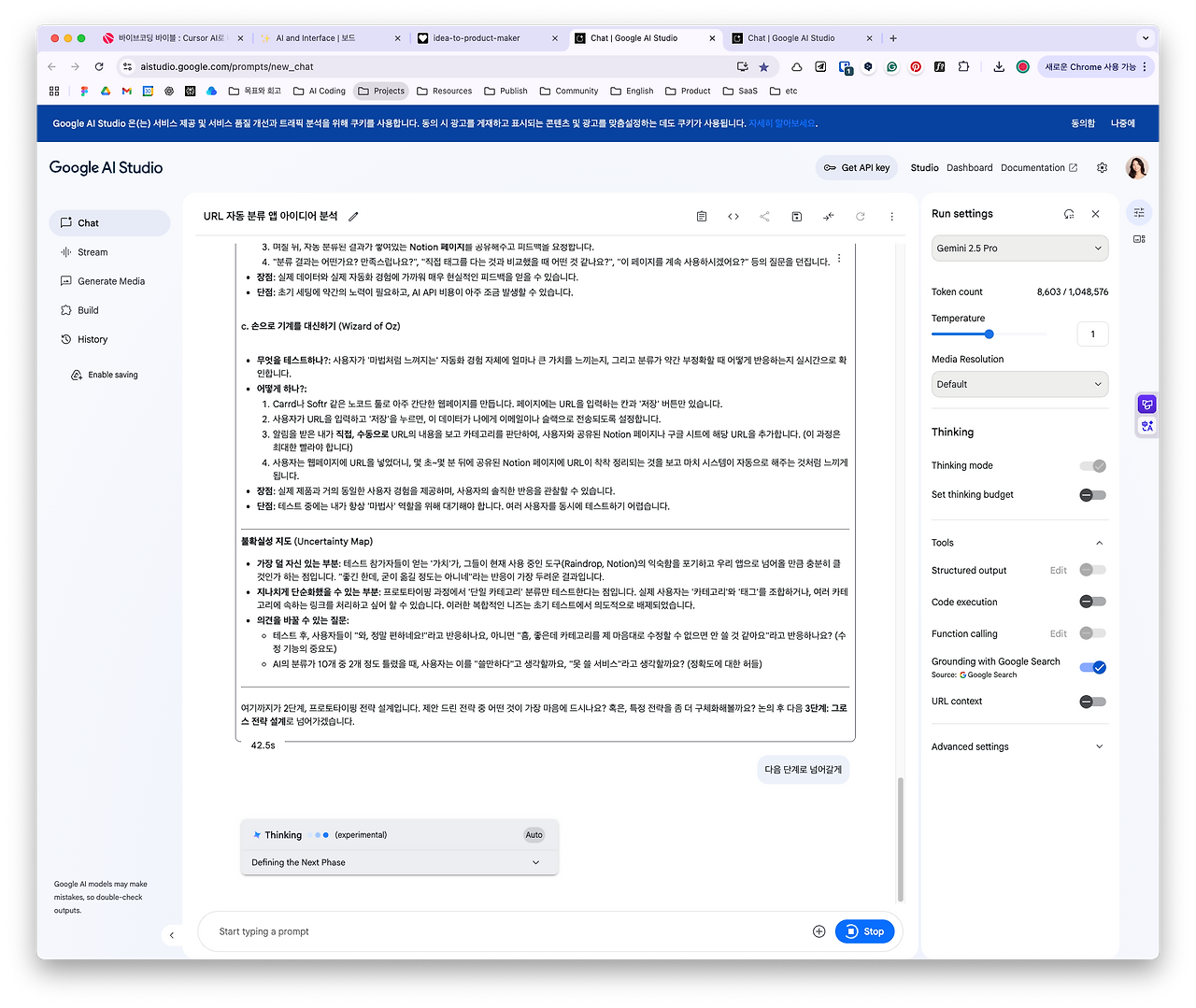Click the rerun refresh icon in chat toolbar

[x=861, y=217]
